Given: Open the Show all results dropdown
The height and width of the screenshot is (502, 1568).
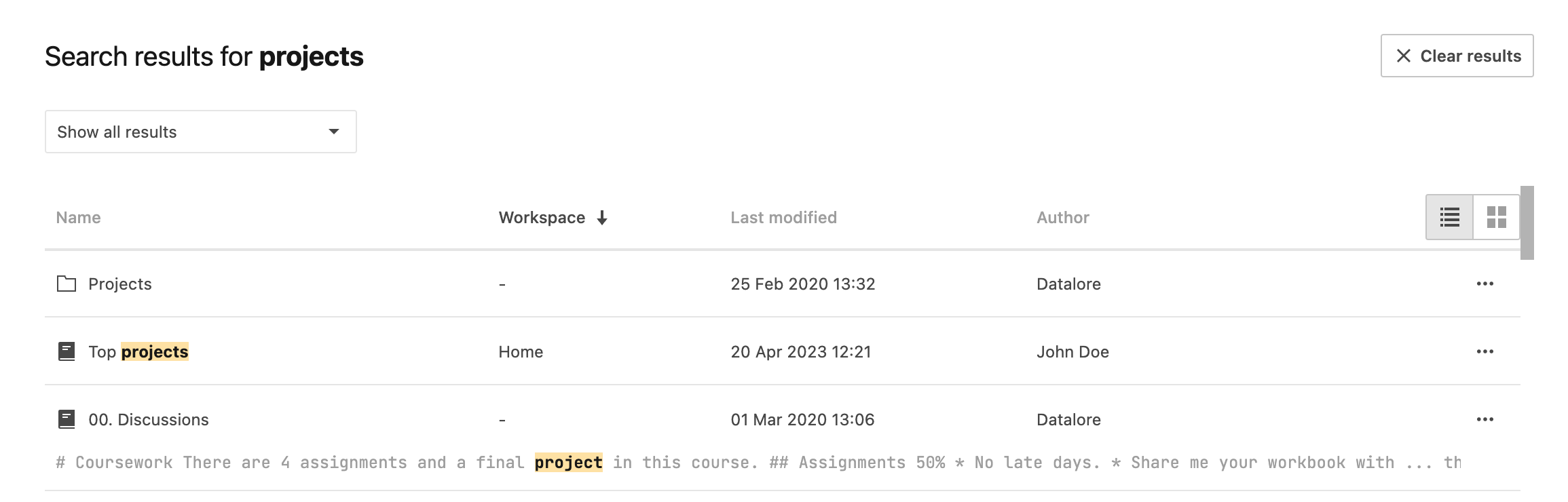Looking at the screenshot, I should tap(200, 132).
